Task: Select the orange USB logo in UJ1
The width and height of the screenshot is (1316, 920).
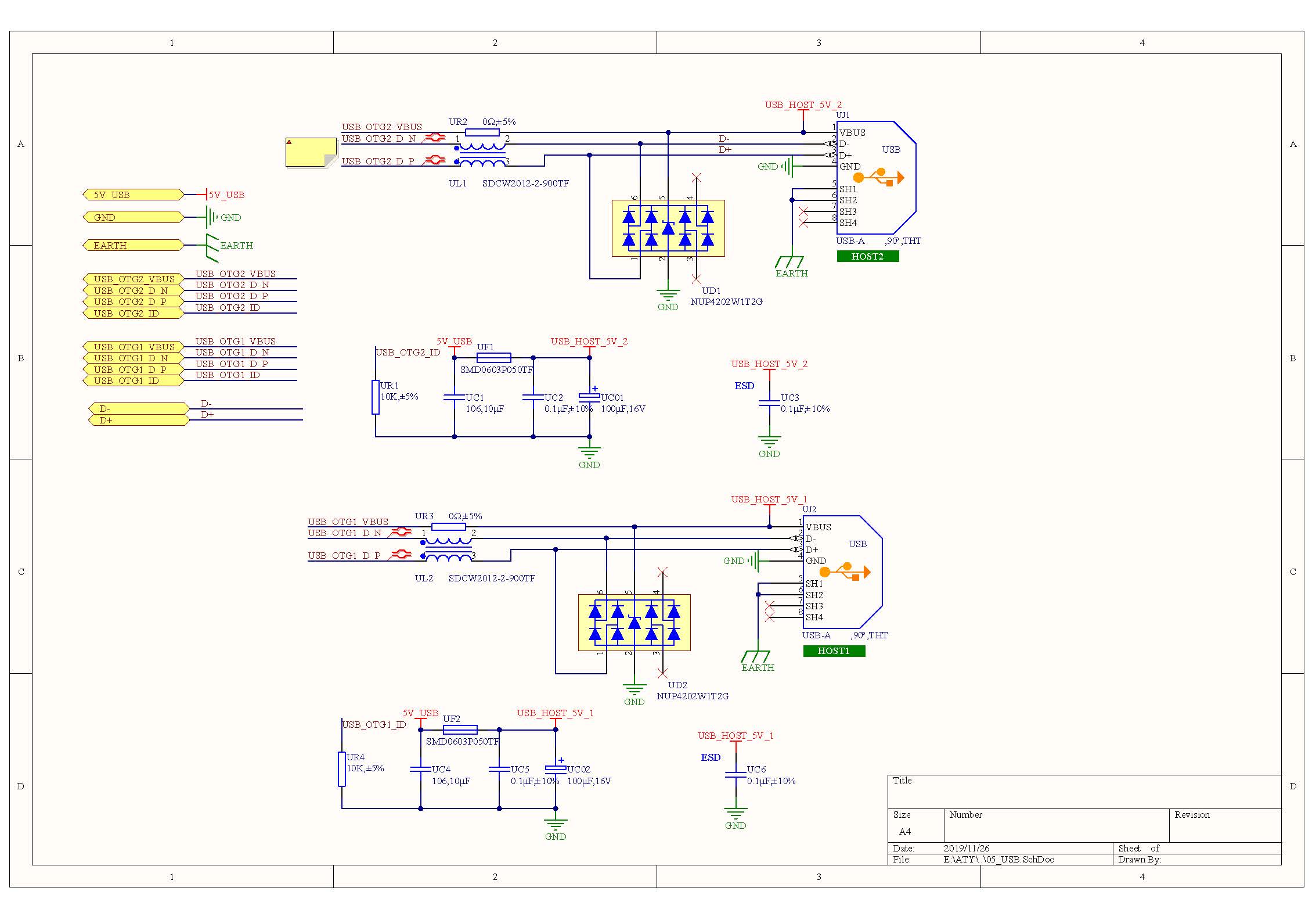Action: (878, 177)
